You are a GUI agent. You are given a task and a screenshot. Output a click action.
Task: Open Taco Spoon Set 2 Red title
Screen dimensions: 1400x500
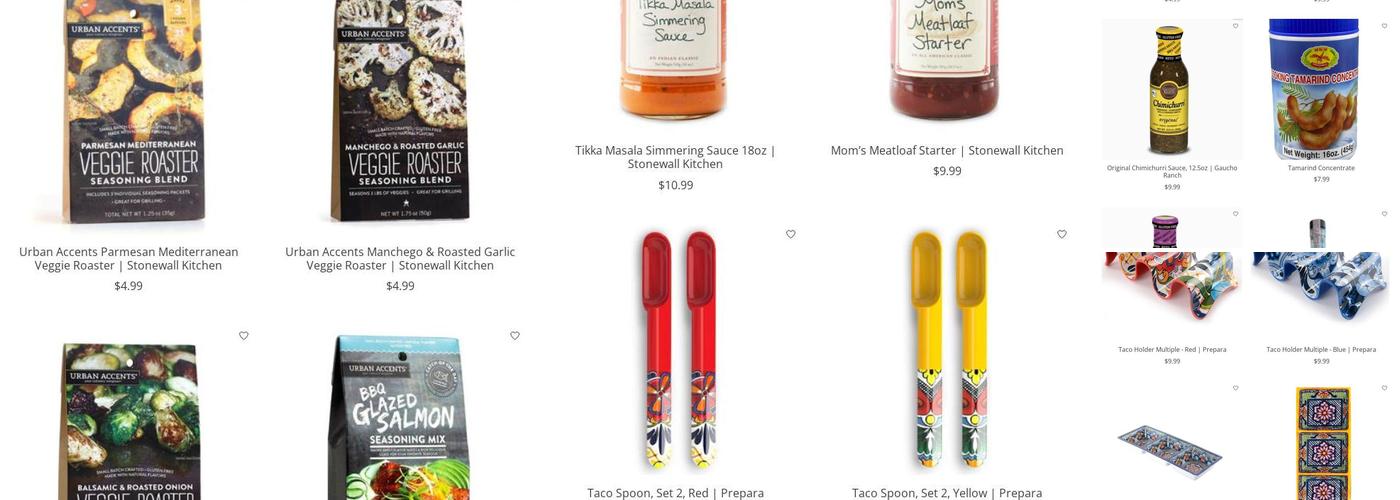tap(675, 493)
